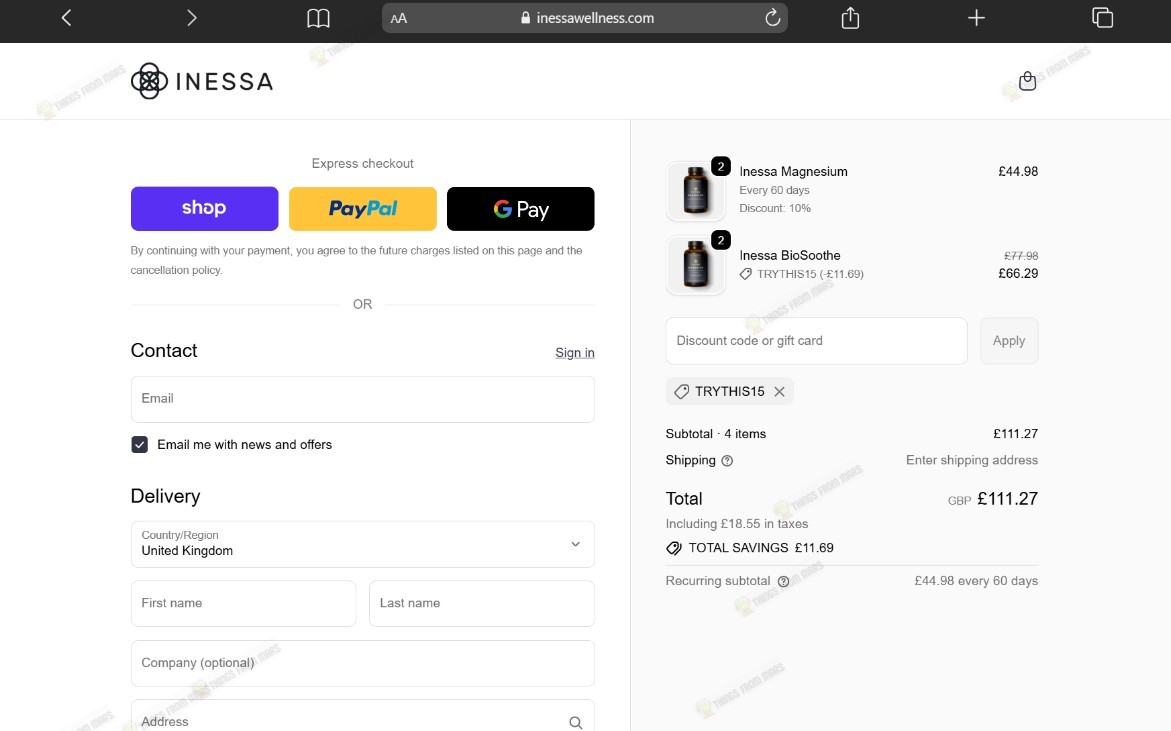The height and width of the screenshot is (731, 1171).
Task: Click the 'Subtotal · 4 items' label
Action: pyautogui.click(x=715, y=434)
